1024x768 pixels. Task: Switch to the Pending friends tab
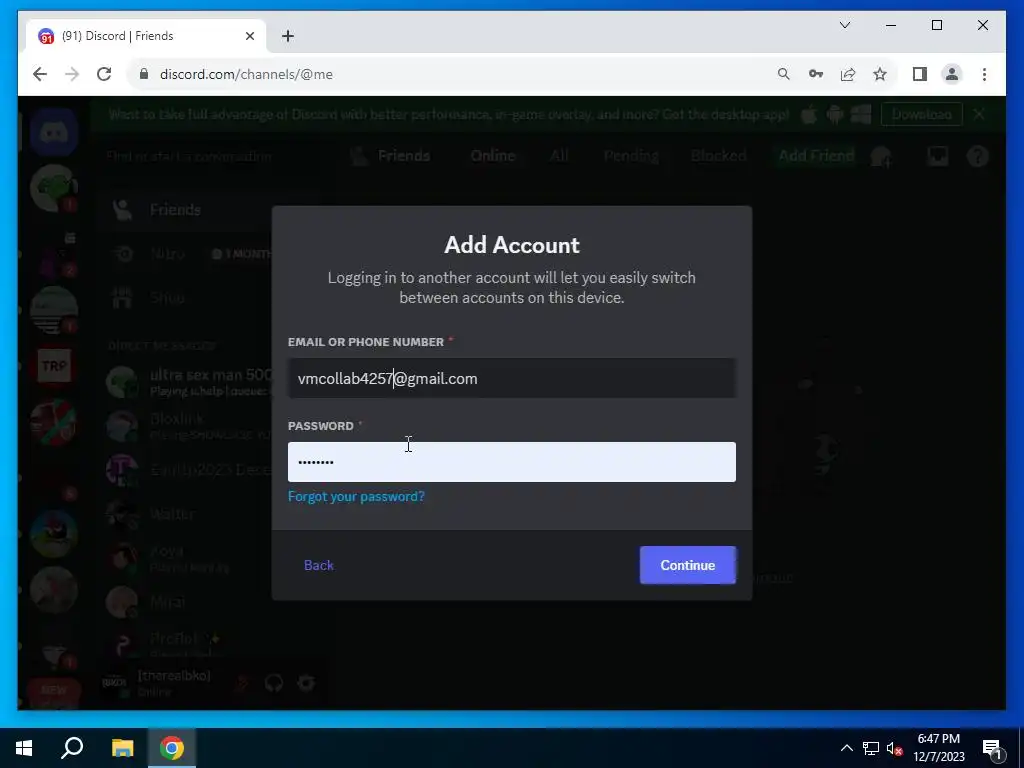[x=631, y=156]
